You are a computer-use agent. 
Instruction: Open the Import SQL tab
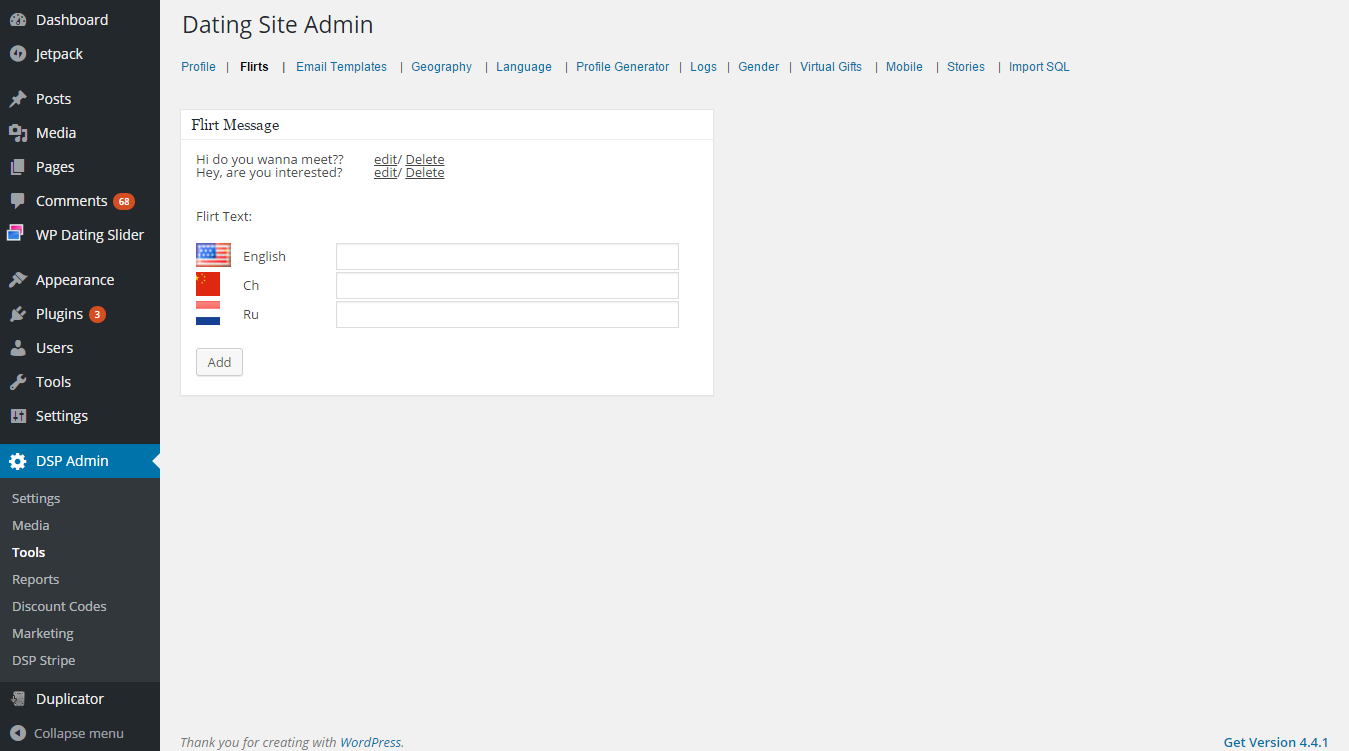(1039, 67)
